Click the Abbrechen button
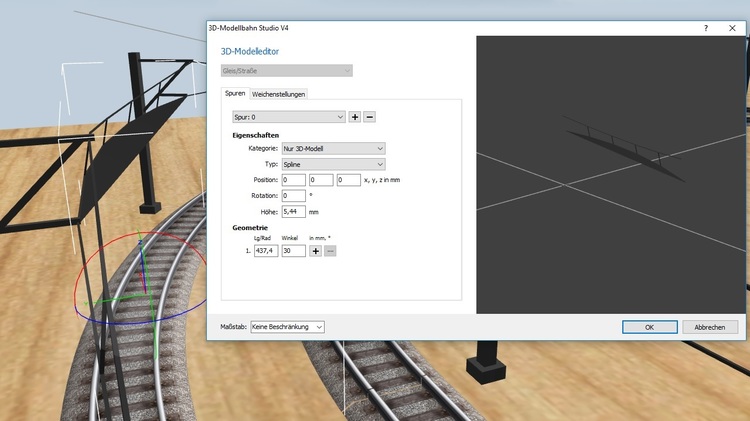Viewport: 750px width, 421px height. click(x=710, y=327)
